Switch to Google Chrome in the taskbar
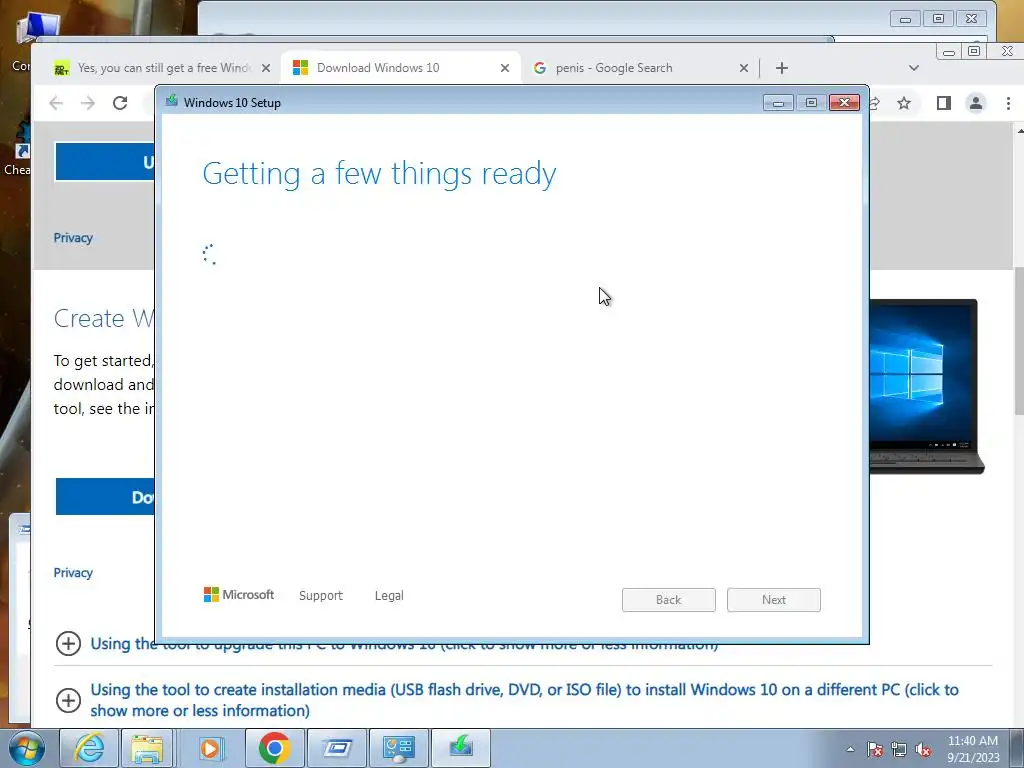 coord(274,748)
